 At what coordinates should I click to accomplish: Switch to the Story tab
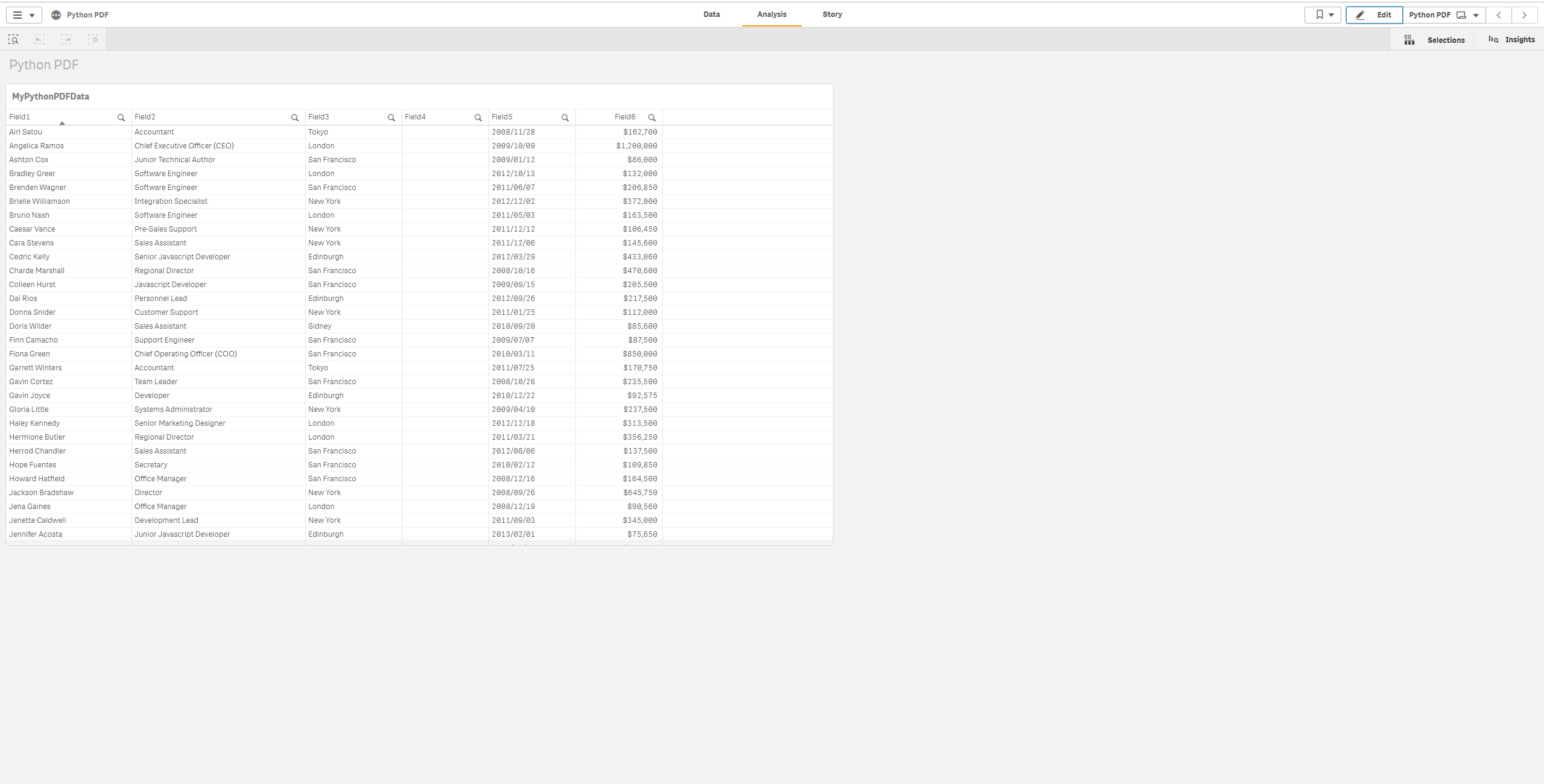point(832,14)
